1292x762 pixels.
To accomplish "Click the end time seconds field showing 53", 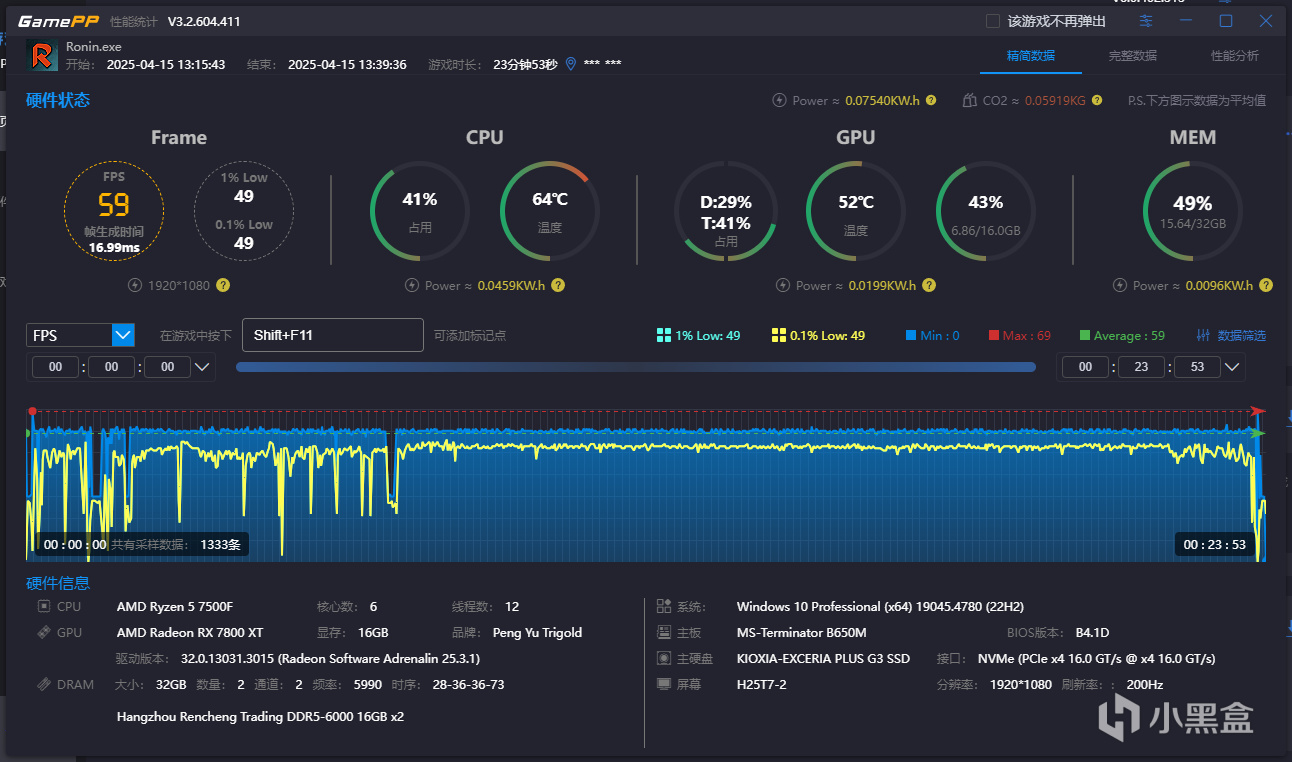I will 1198,367.
